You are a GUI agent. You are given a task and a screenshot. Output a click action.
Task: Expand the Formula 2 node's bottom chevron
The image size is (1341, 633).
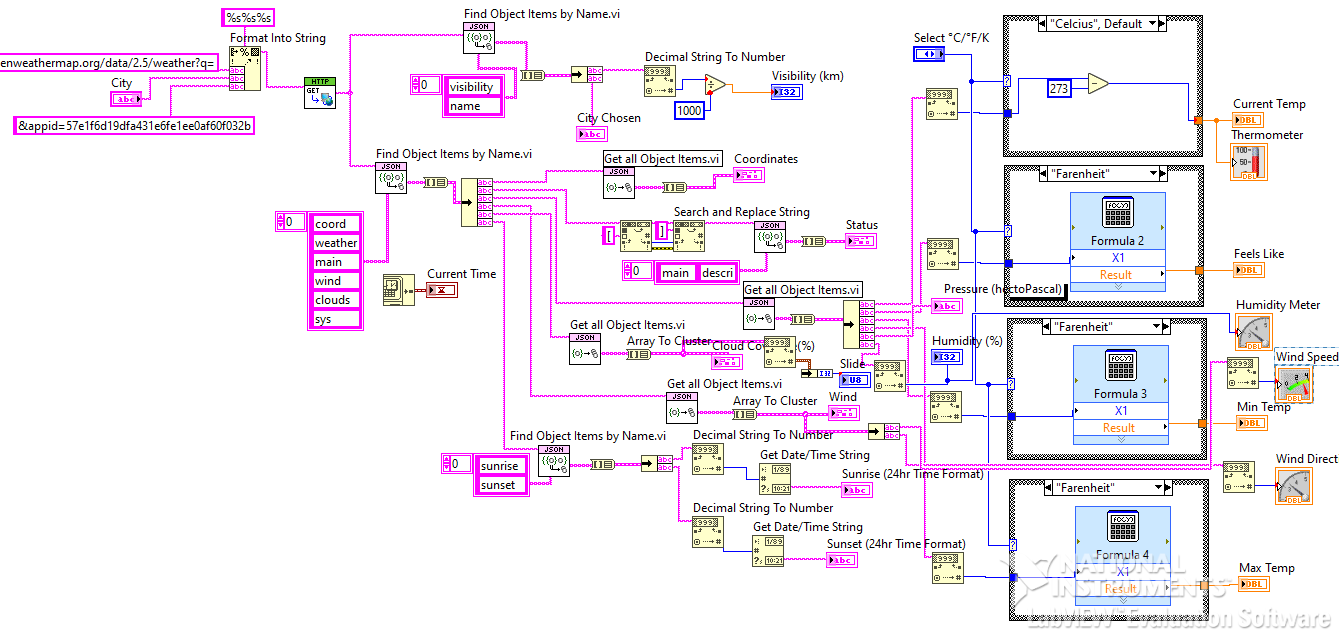1118,286
